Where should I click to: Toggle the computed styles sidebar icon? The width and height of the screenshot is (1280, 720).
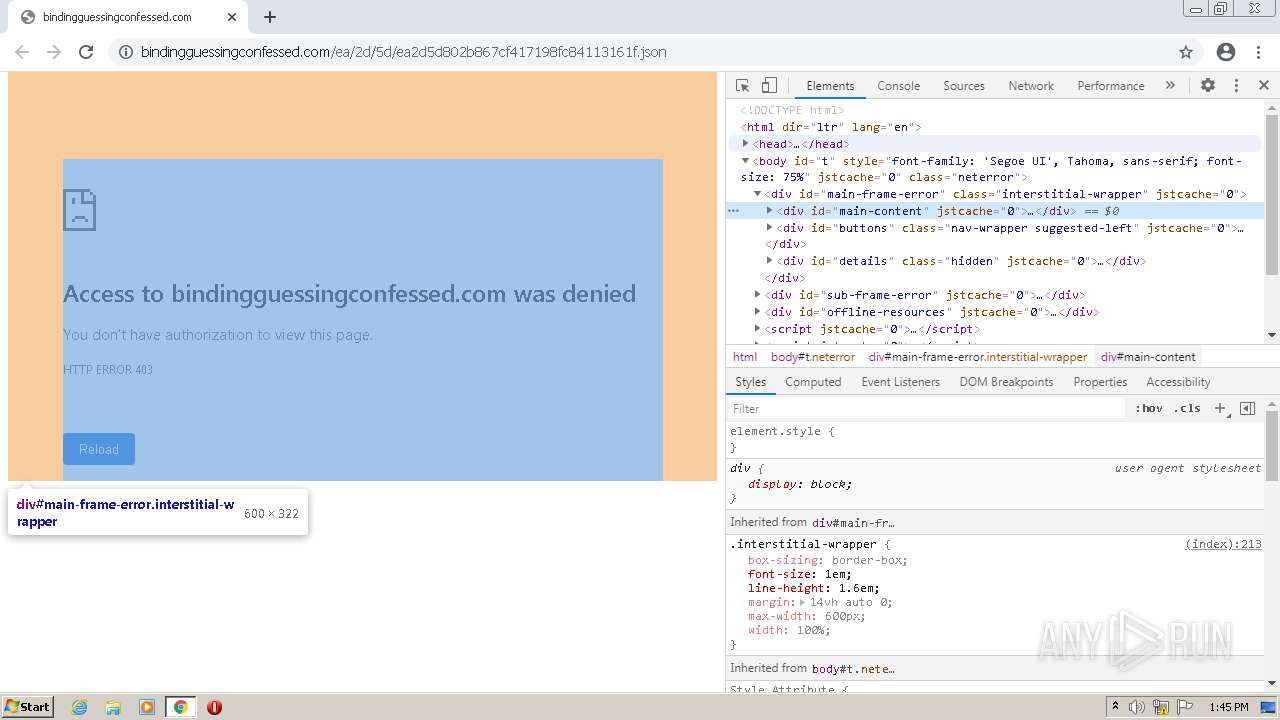(1247, 408)
